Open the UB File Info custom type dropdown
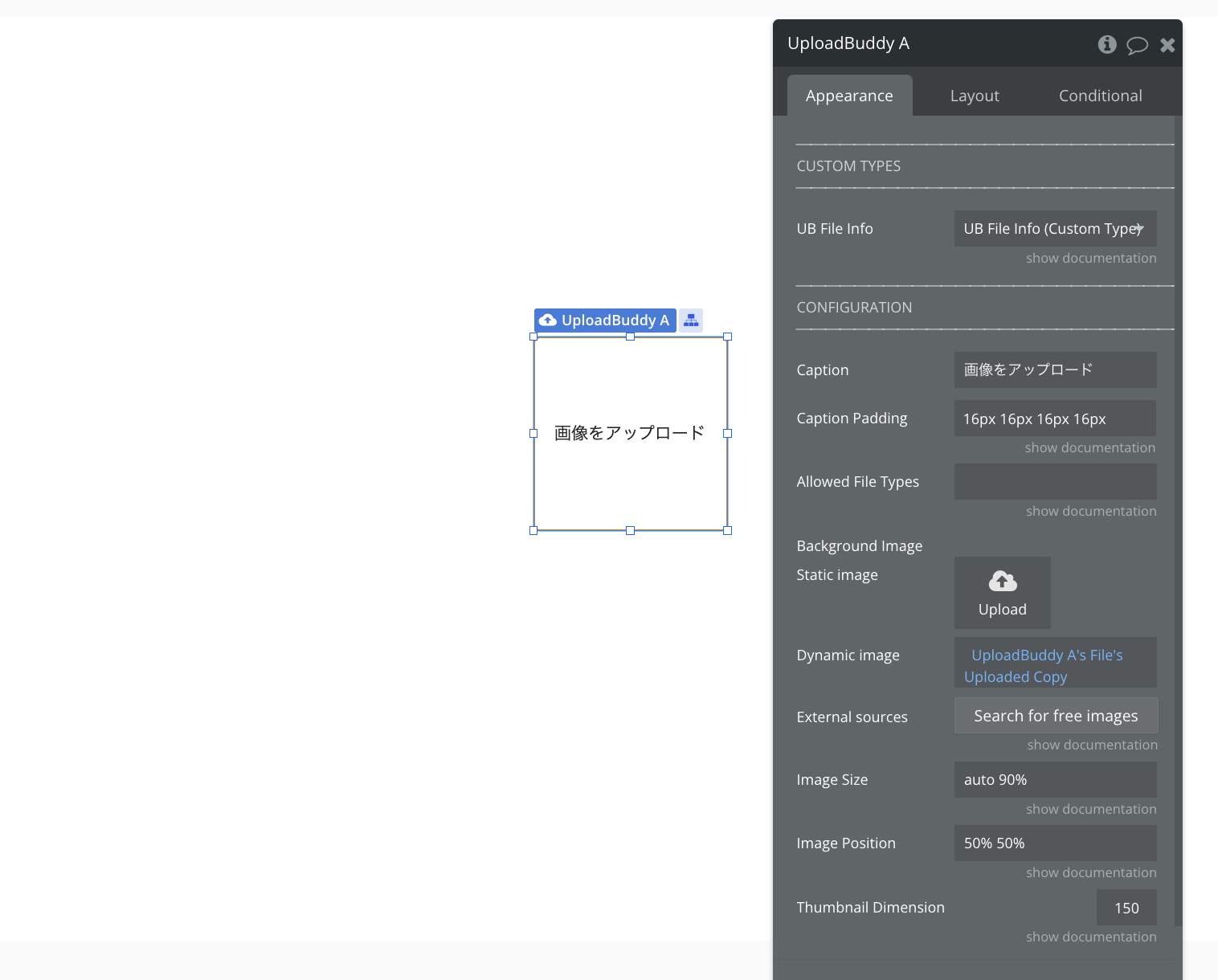The image size is (1218, 980). [x=1055, y=228]
